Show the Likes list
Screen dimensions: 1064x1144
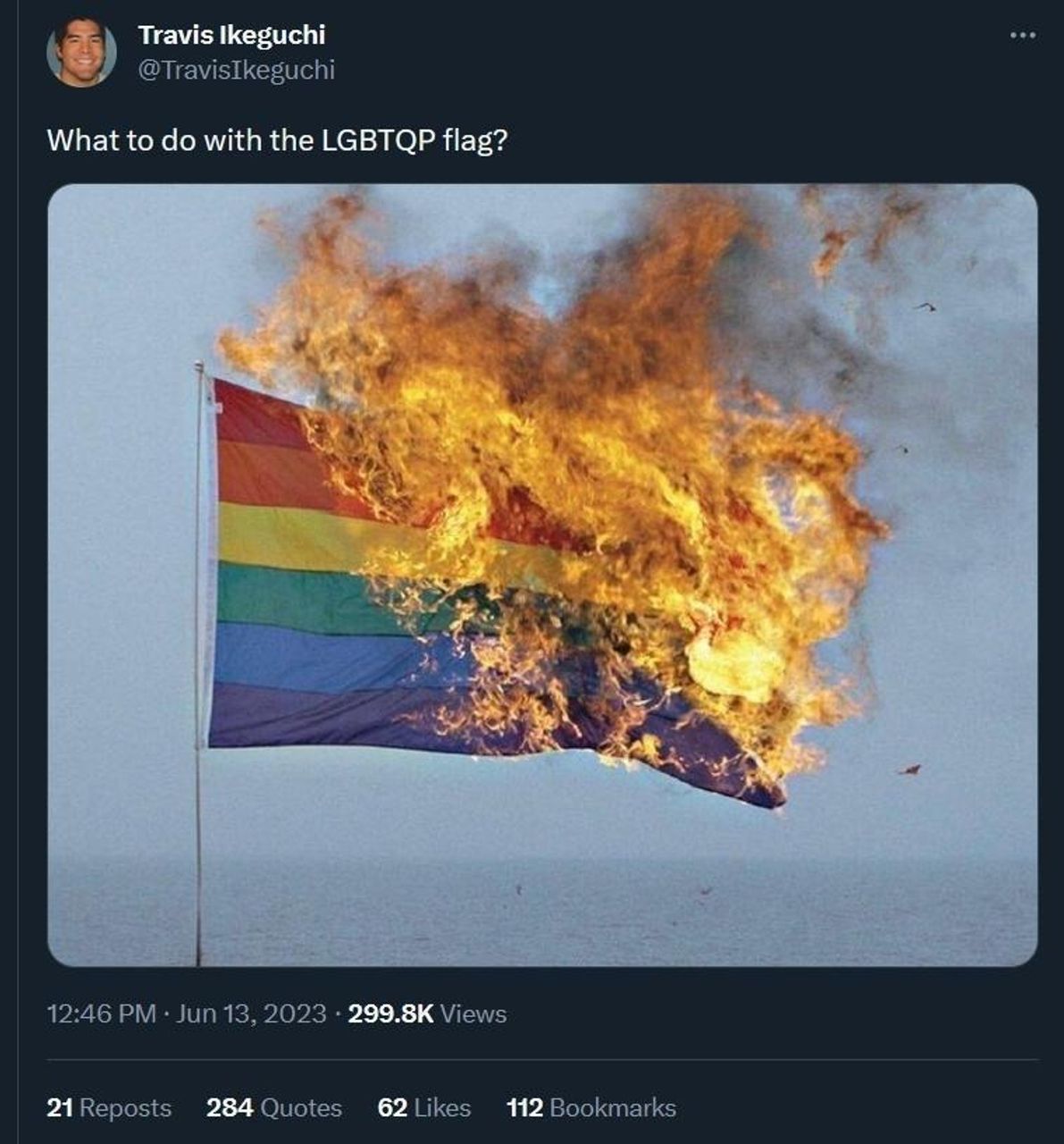coord(424,1107)
